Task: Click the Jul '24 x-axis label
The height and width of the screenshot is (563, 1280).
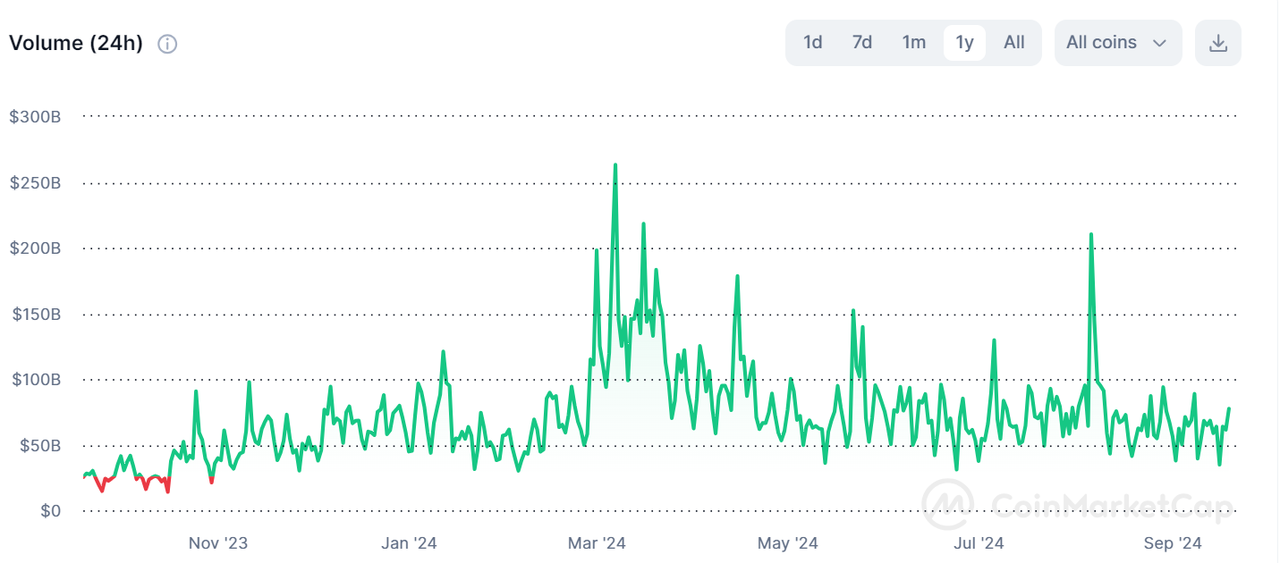Action: coord(979,543)
